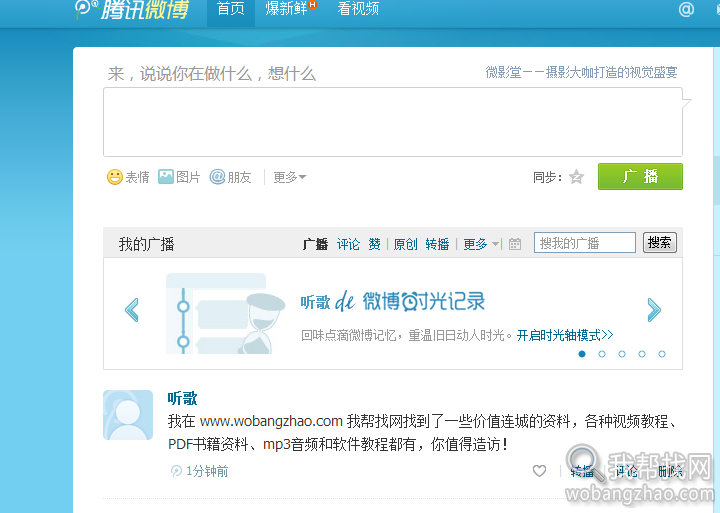Insert an emoticon via 表情
Screen dimensions: 720x513
128,177
